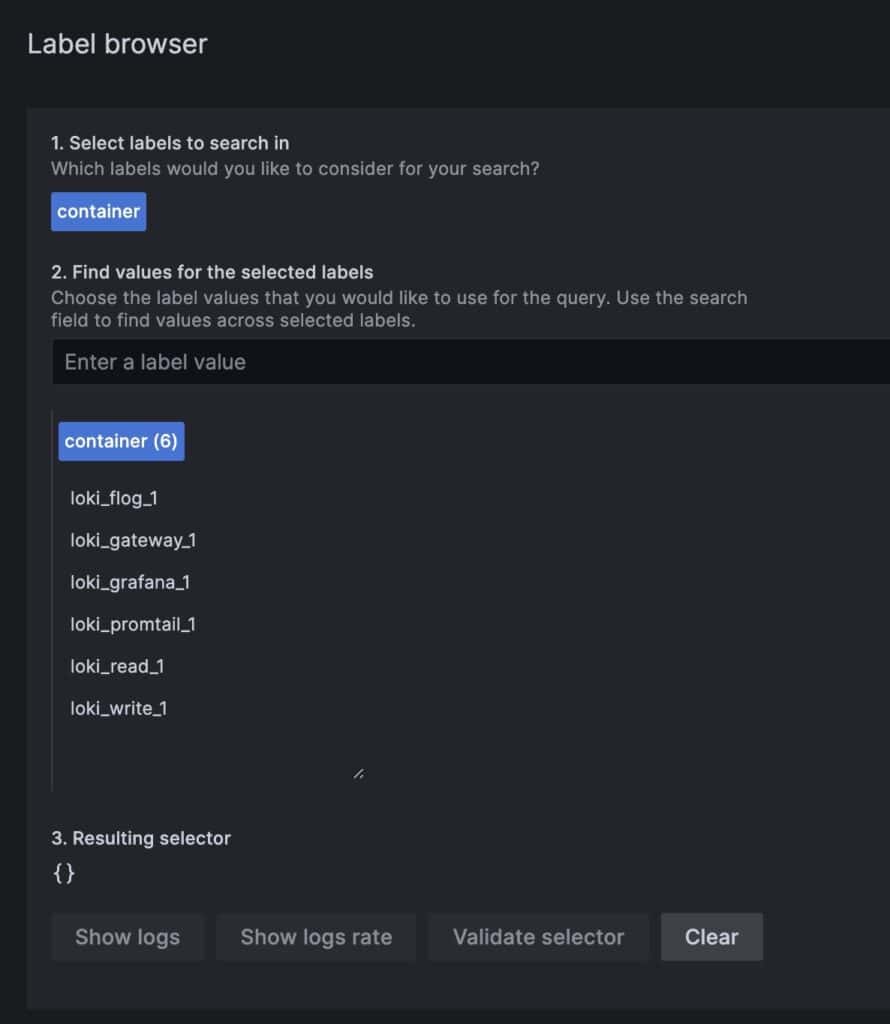Select the loki_write_1 container value
The image size is (890, 1024).
pos(119,708)
